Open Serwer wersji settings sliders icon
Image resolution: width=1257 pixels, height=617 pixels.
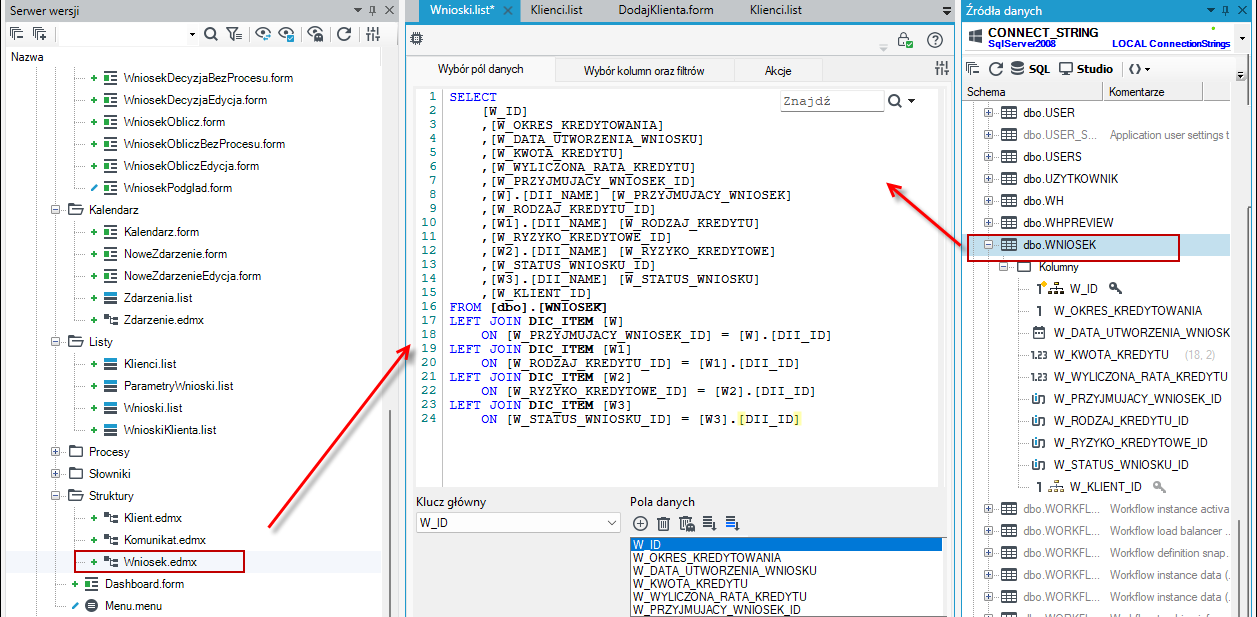(373, 34)
